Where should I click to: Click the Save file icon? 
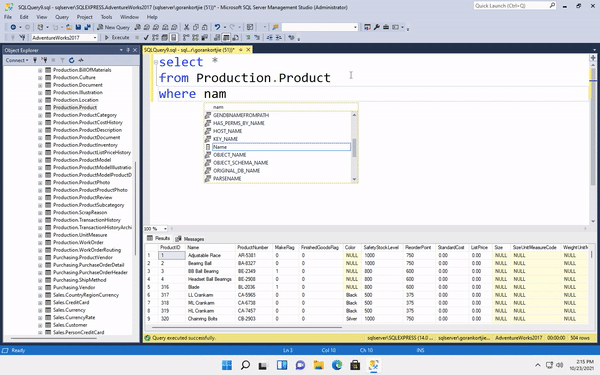click(x=78, y=27)
